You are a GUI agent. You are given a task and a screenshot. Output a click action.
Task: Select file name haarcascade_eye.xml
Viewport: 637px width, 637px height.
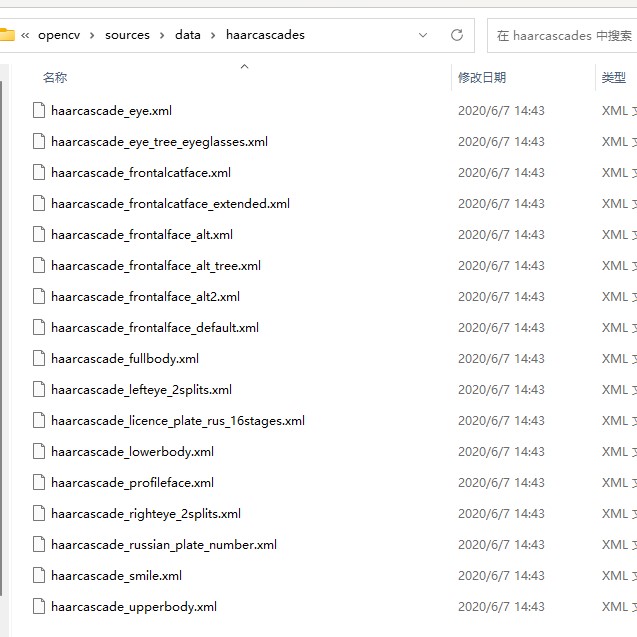pos(111,111)
